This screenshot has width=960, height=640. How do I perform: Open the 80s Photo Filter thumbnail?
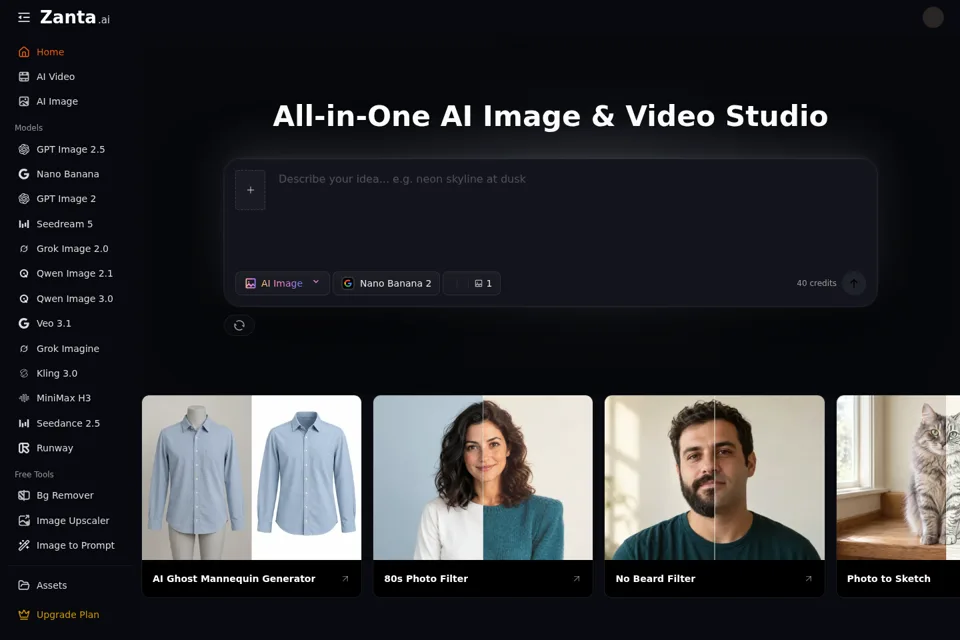tap(483, 478)
